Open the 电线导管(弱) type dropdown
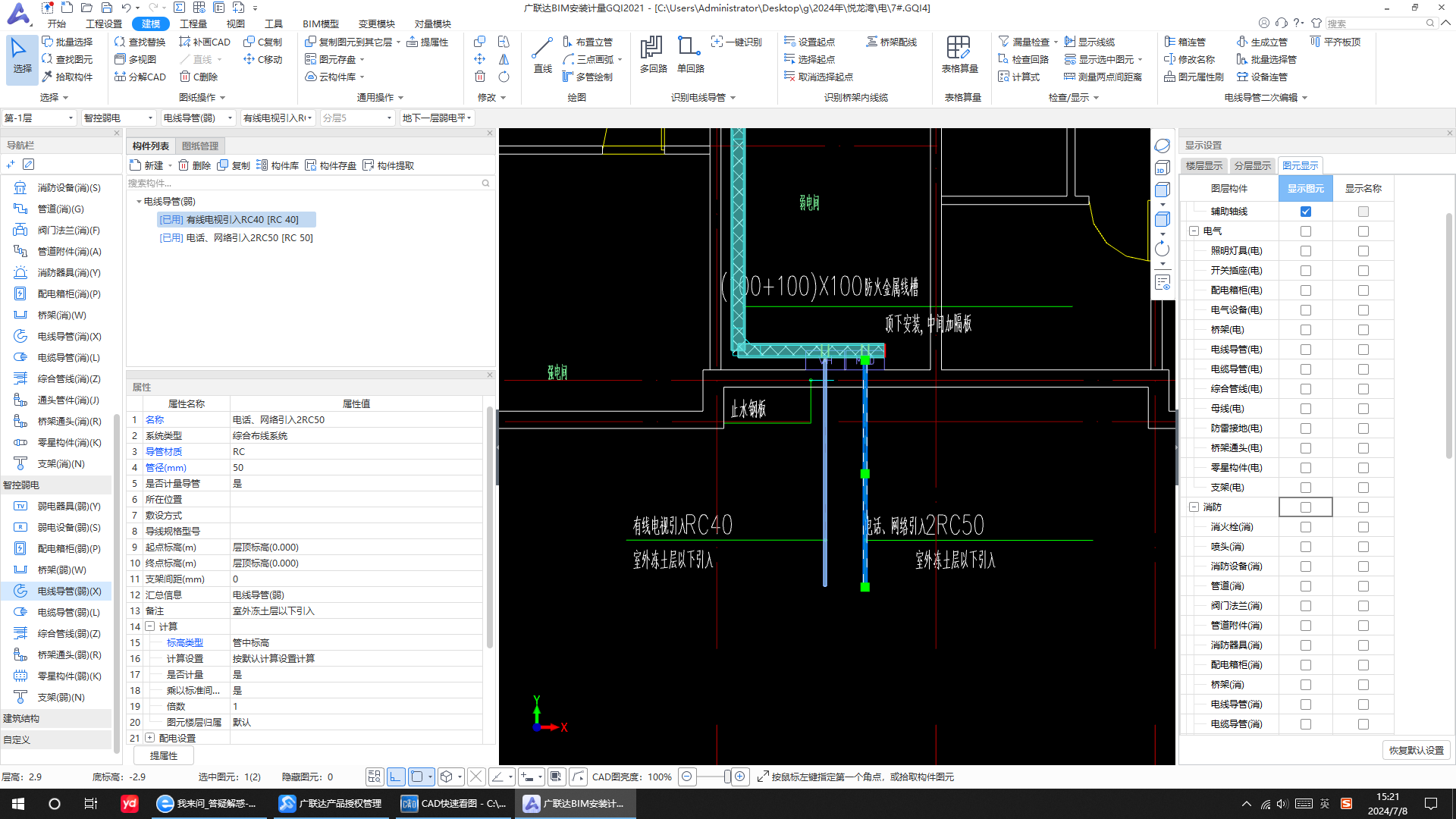The image size is (1456, 819). tap(198, 118)
